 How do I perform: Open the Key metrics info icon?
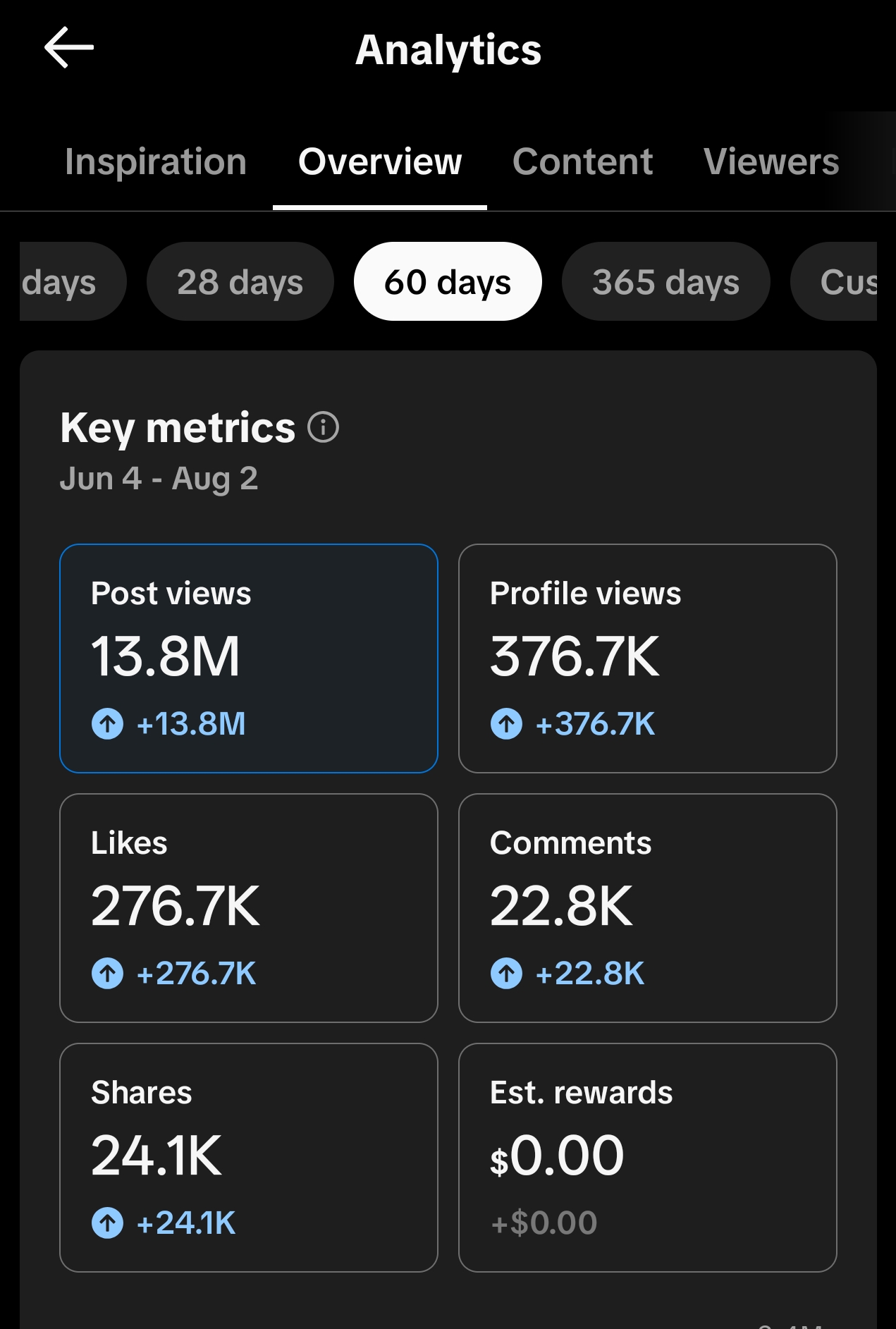[324, 427]
